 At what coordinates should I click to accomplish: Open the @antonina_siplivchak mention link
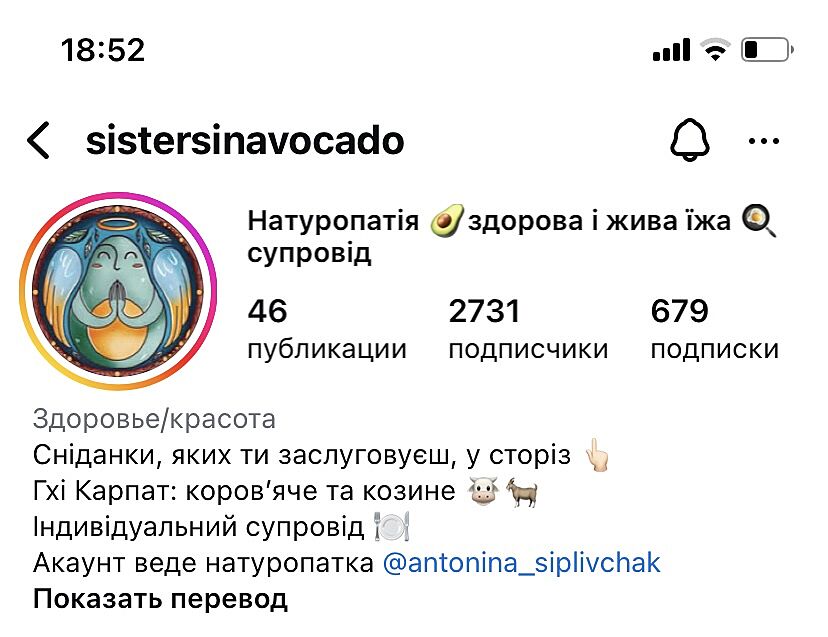(x=521, y=563)
